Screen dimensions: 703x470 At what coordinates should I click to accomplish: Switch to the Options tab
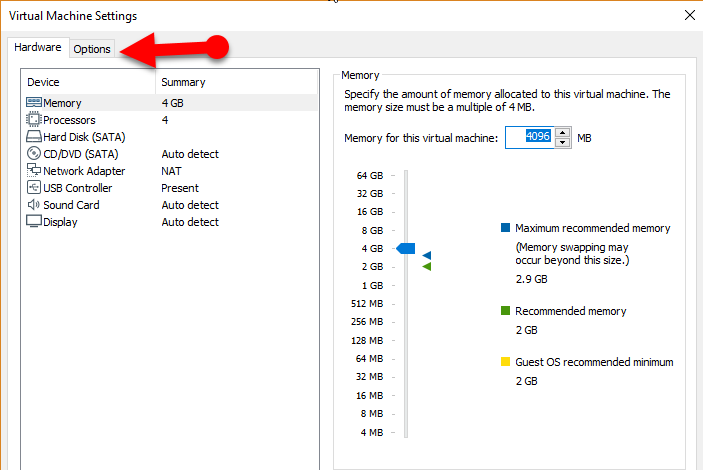pyautogui.click(x=92, y=49)
